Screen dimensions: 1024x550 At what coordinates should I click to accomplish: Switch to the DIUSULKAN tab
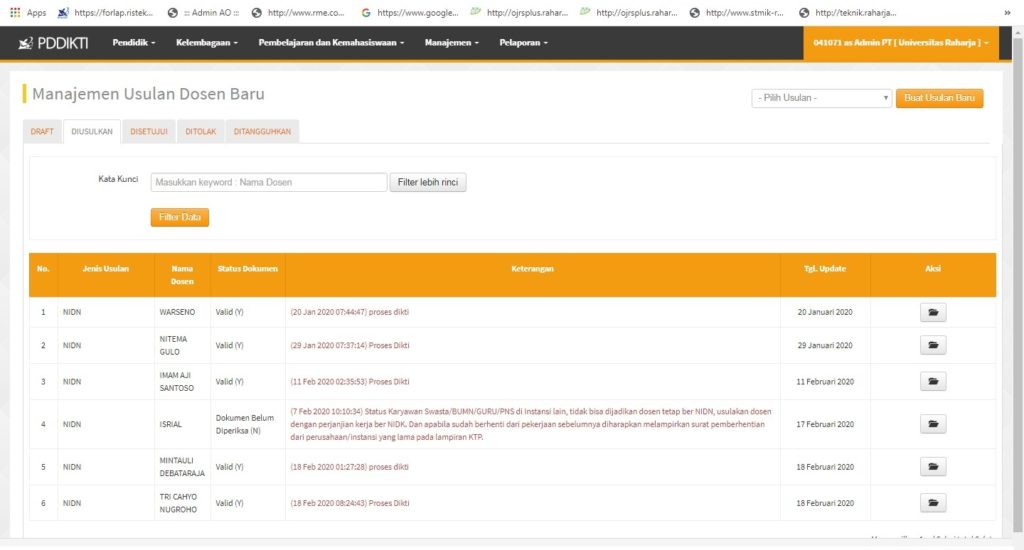coord(91,131)
